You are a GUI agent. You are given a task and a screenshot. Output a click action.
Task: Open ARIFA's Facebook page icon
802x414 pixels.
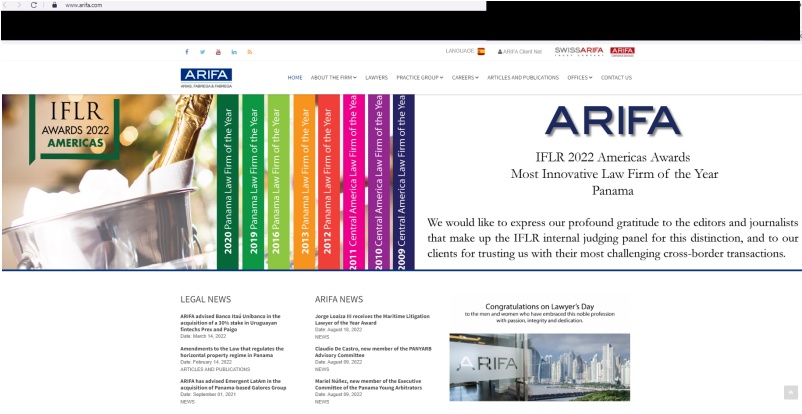pyautogui.click(x=186, y=51)
